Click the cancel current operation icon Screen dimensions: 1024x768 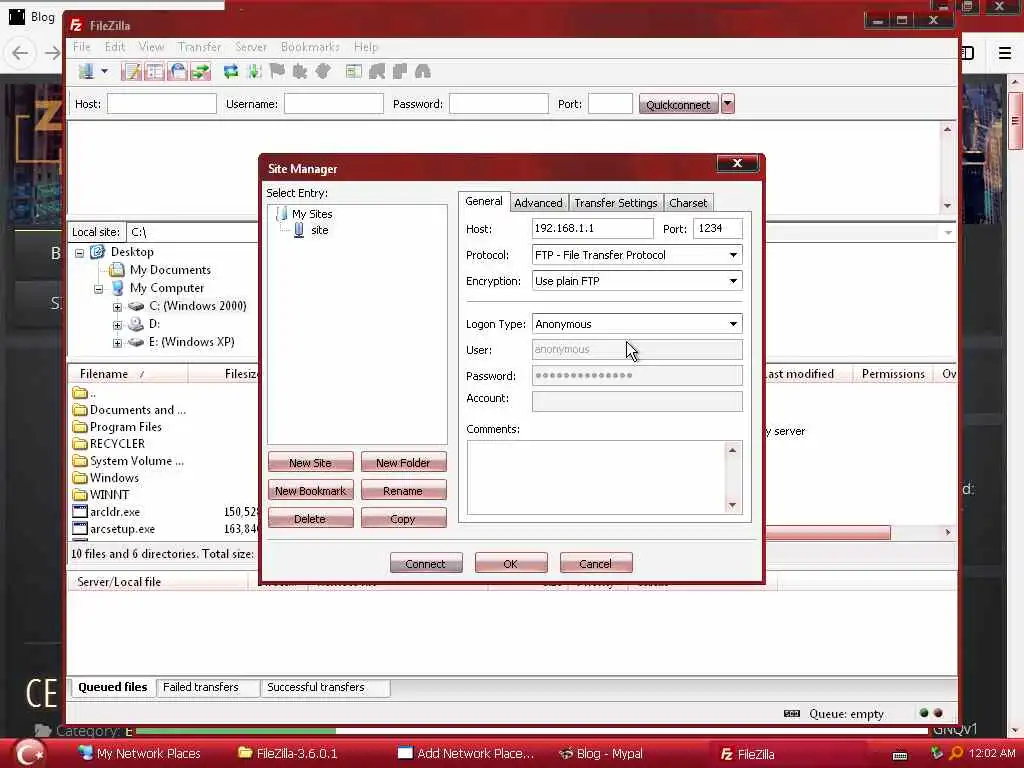pyautogui.click(x=277, y=71)
